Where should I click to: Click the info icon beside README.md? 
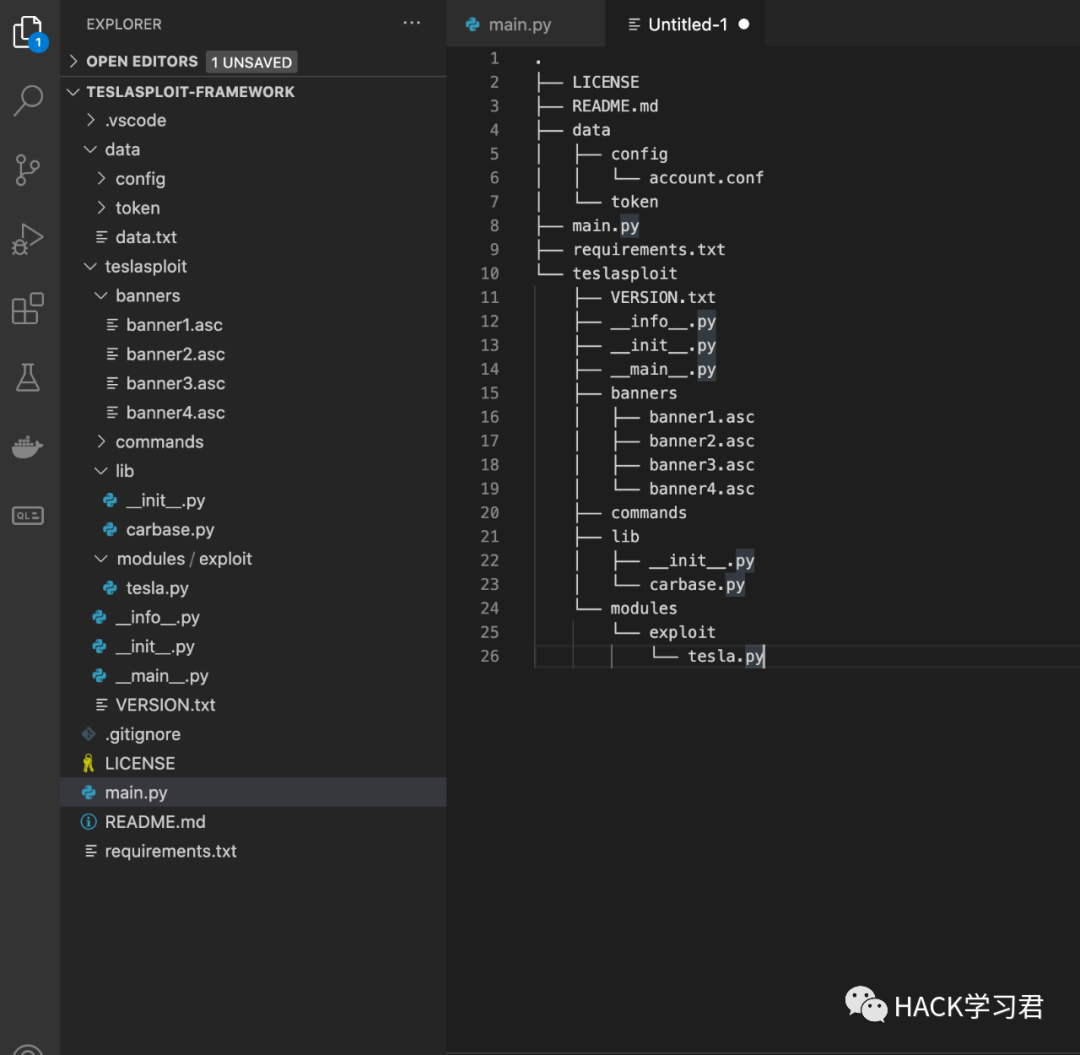88,822
